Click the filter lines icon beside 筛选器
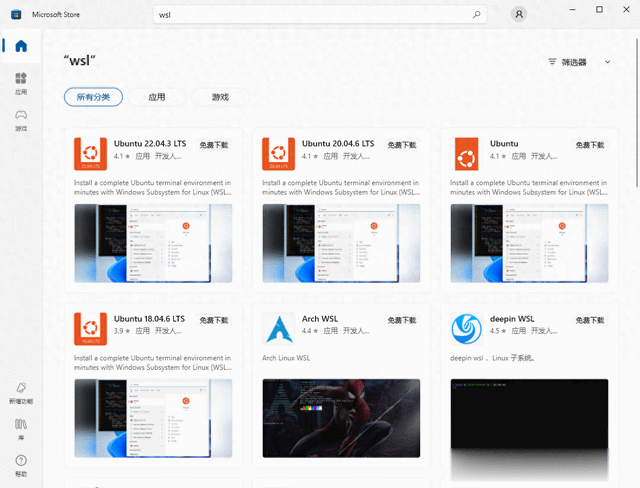The width and height of the screenshot is (640, 488). (552, 62)
